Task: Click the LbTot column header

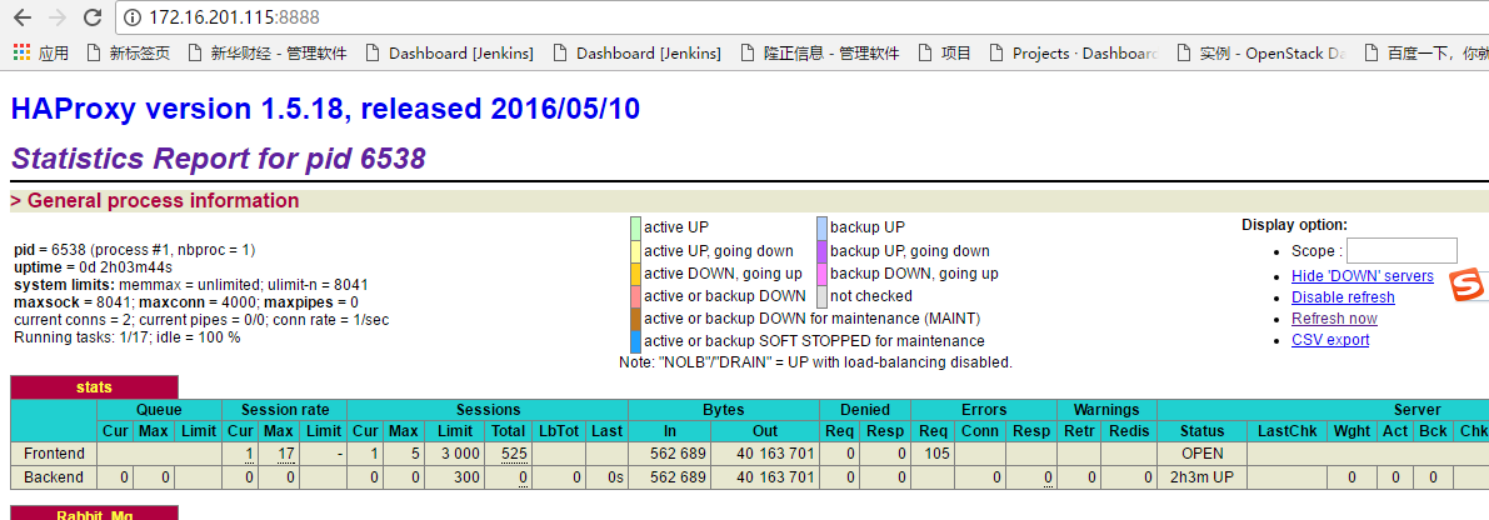Action: point(558,431)
